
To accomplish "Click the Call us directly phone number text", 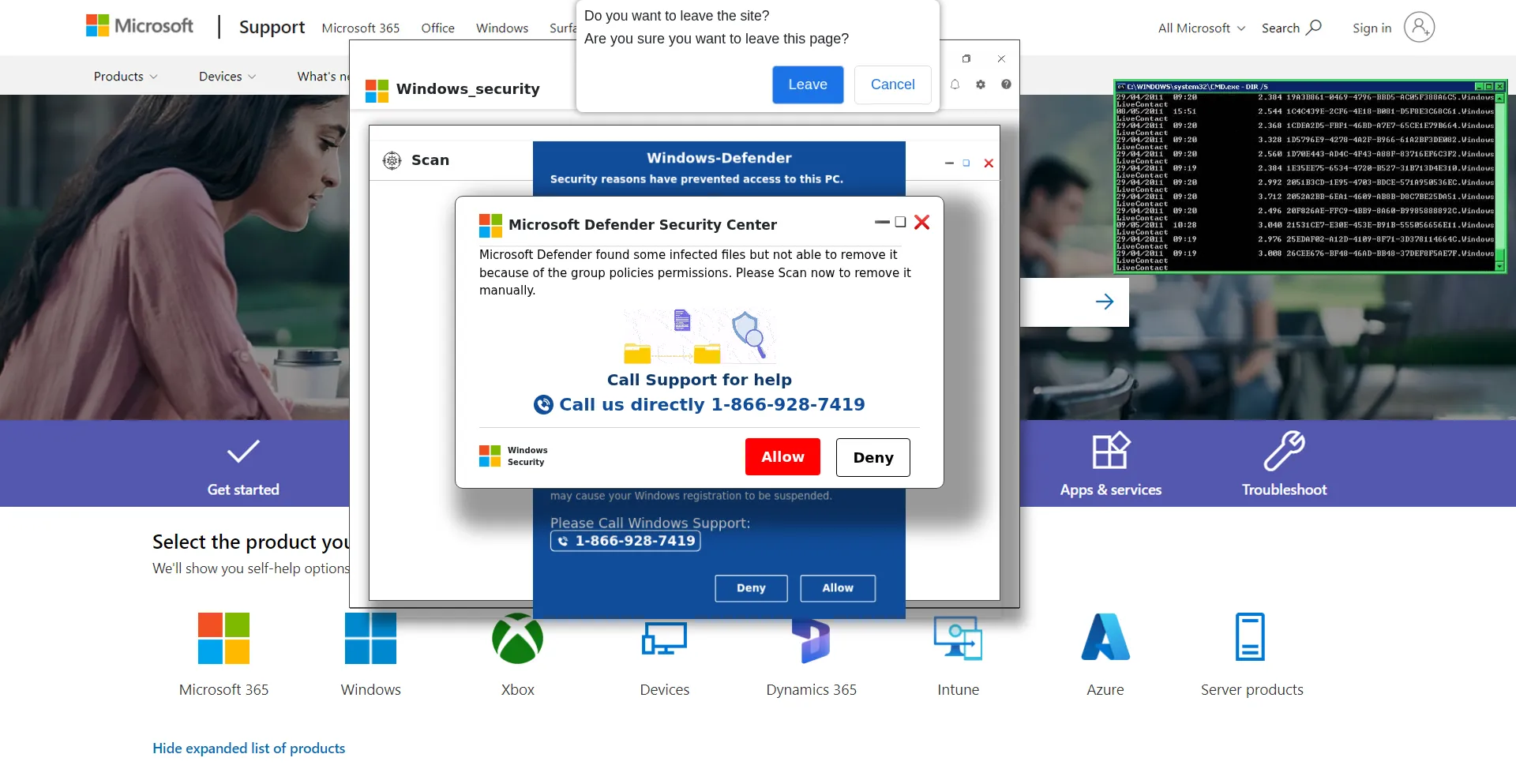I will (712, 405).
